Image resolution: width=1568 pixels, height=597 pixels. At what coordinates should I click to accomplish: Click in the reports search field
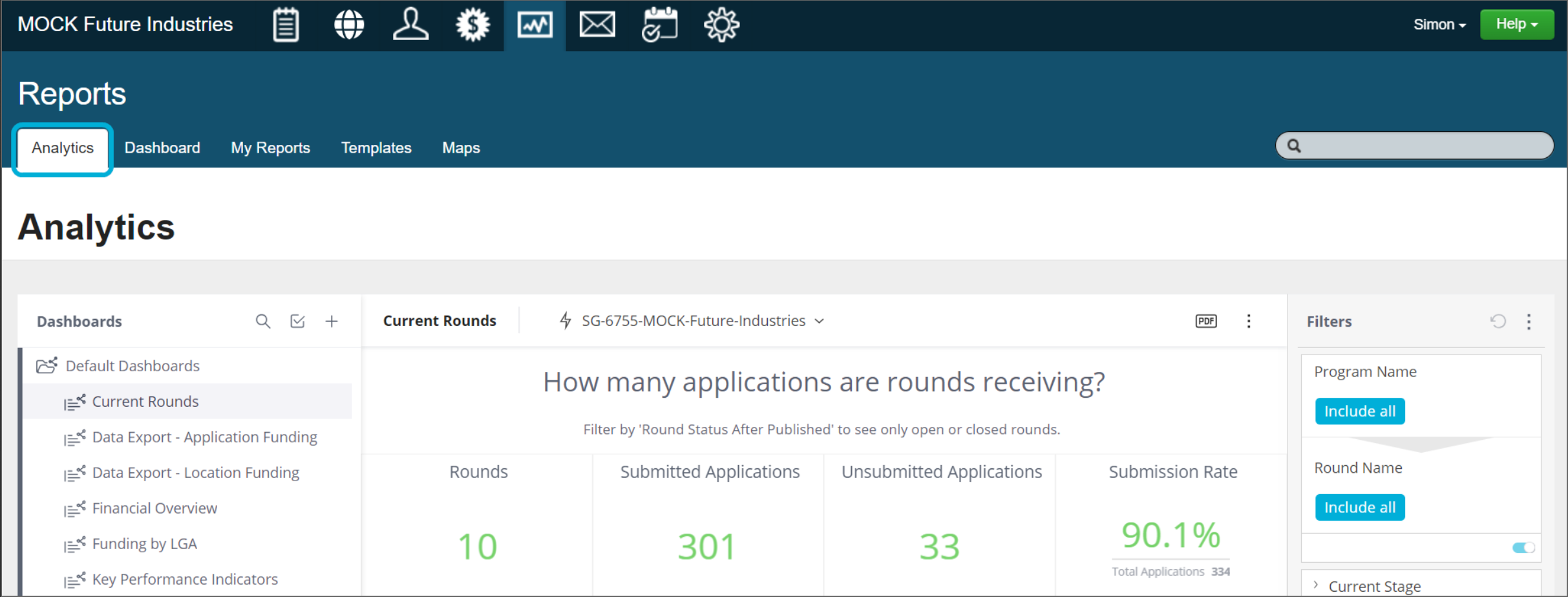[1414, 146]
